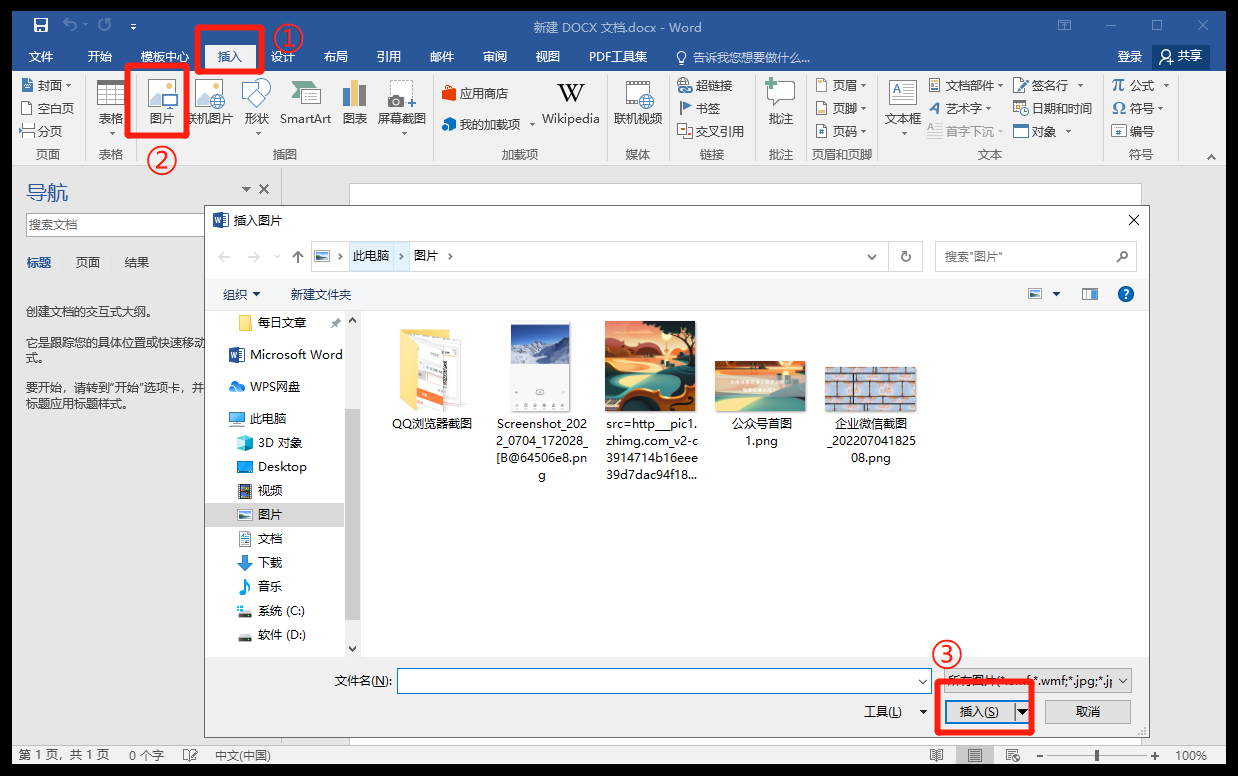Switch to the 开始 Home tab
Screen dimensions: 1238x776
[x=100, y=56]
